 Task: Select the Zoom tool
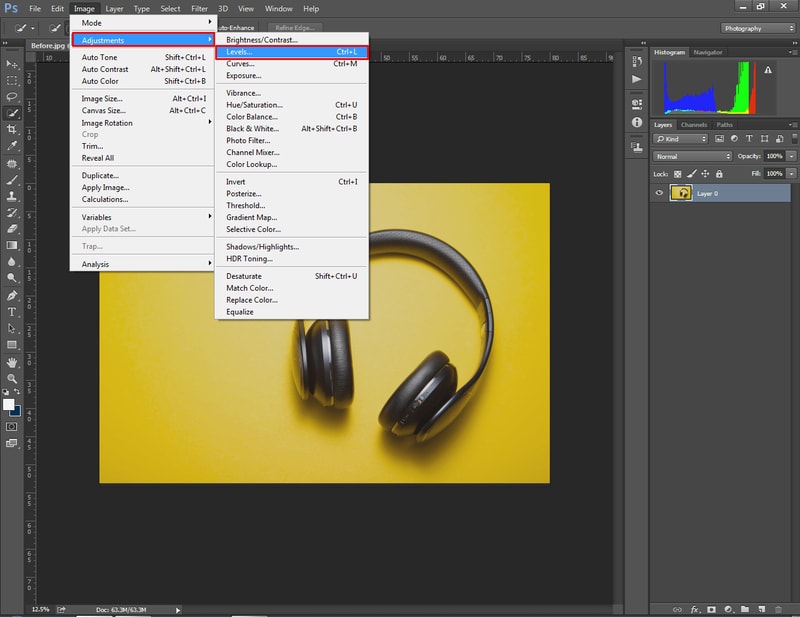point(11,379)
